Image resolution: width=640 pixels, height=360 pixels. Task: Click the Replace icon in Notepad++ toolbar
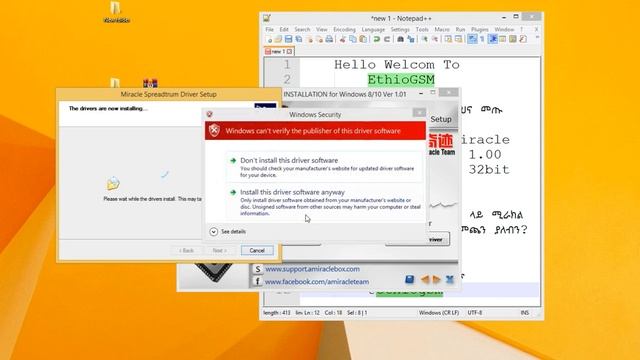411,39
